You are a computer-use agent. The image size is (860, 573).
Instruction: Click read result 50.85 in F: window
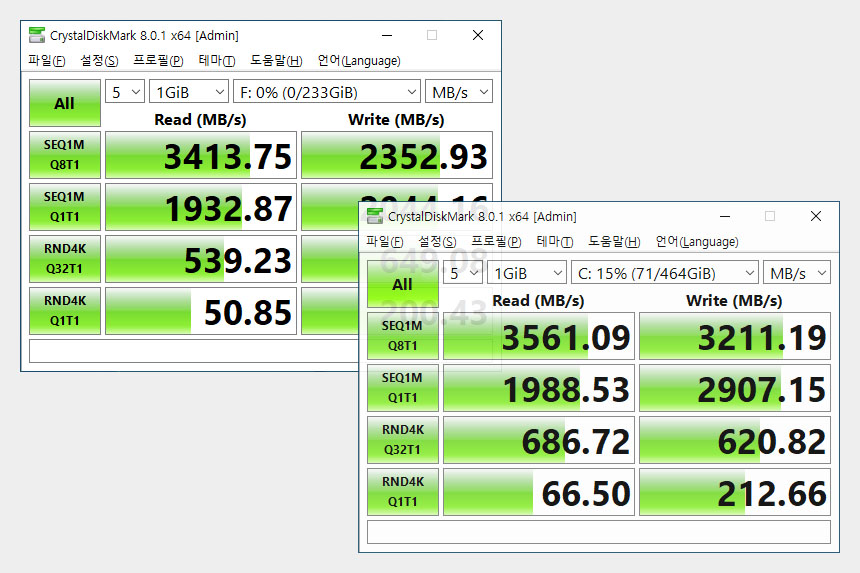(x=201, y=311)
